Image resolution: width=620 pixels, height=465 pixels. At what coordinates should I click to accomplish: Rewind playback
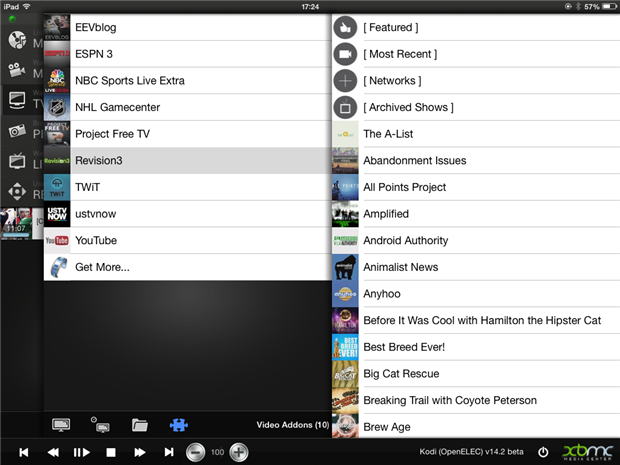click(x=53, y=452)
